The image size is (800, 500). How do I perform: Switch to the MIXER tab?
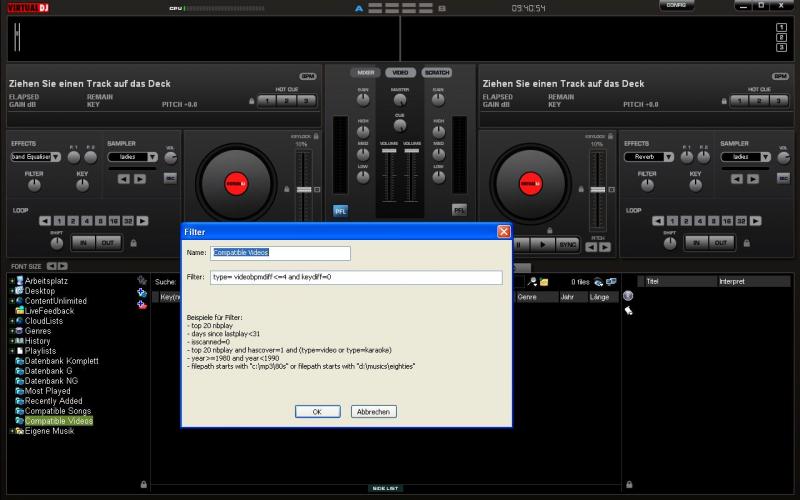365,72
